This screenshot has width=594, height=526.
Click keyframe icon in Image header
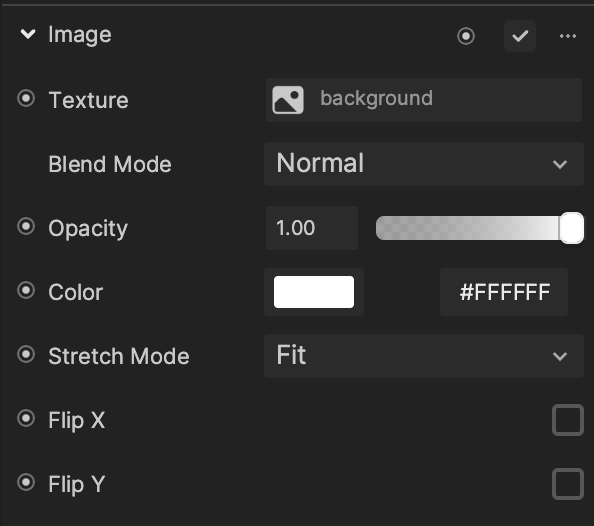(x=466, y=36)
